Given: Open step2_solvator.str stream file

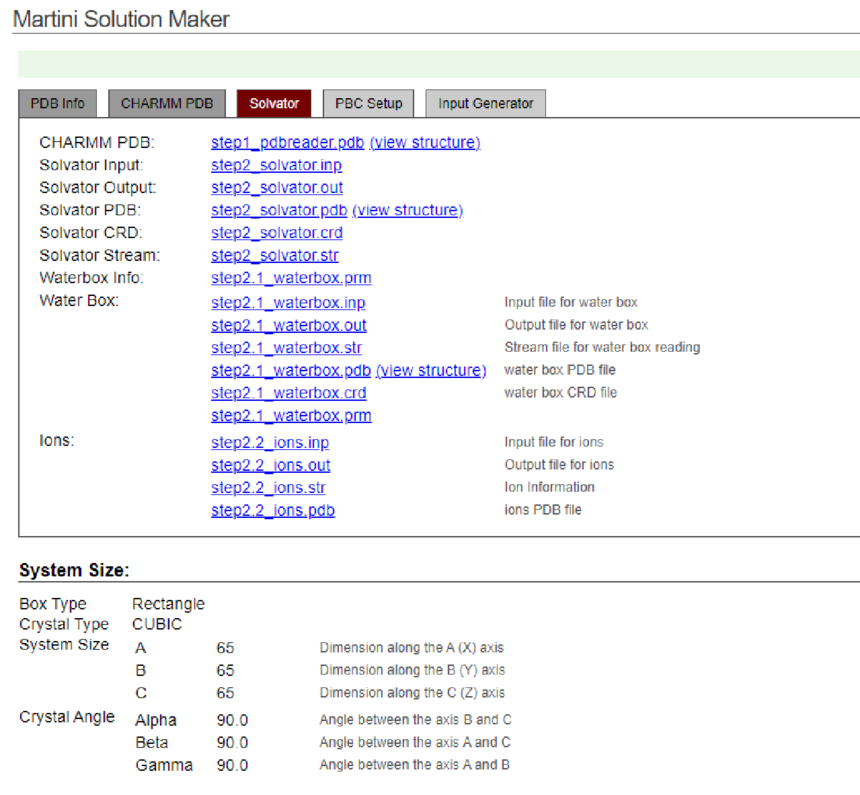Looking at the screenshot, I should pos(274,256).
